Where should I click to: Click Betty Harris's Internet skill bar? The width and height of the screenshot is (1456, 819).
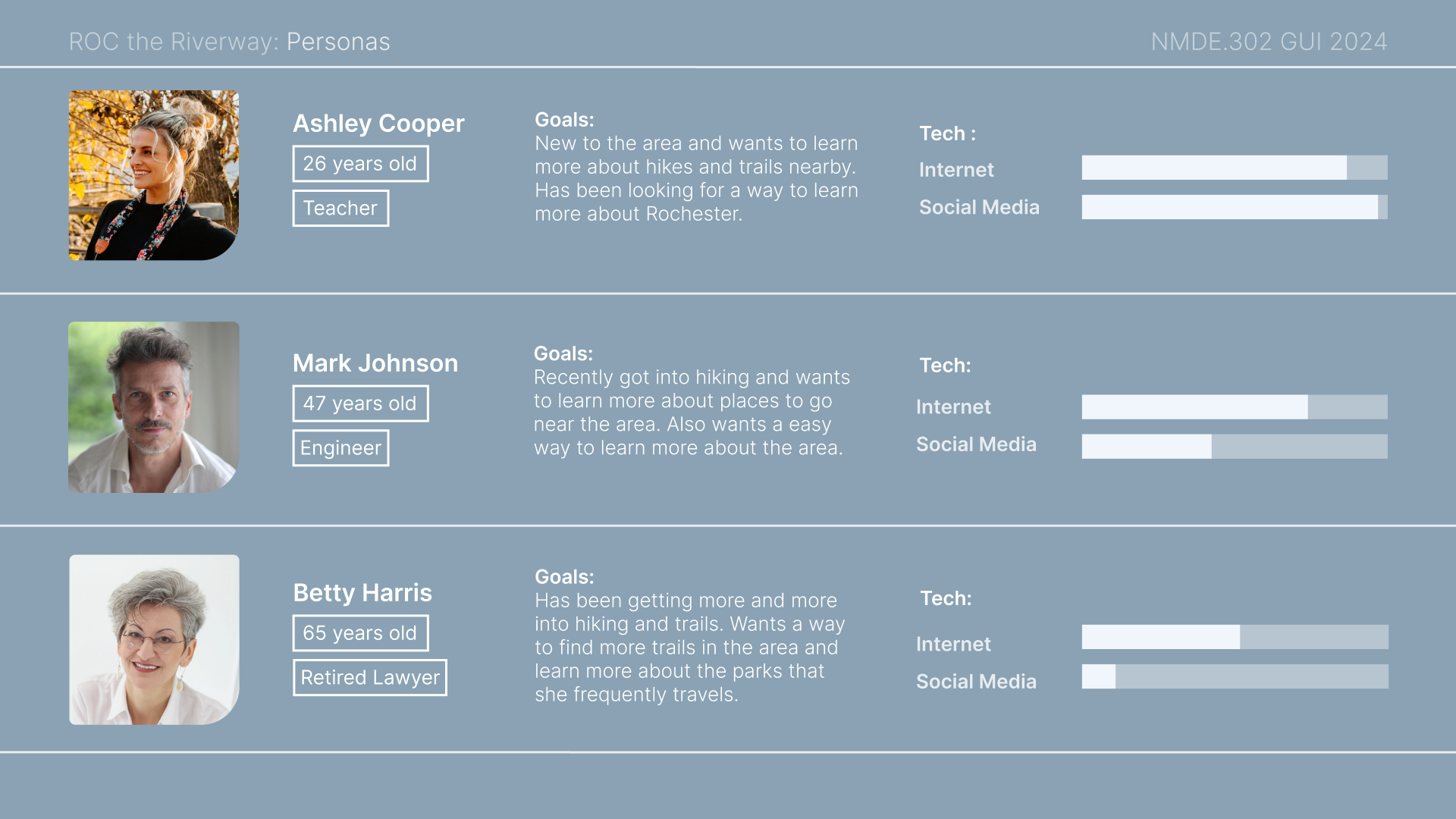[x=1235, y=637]
